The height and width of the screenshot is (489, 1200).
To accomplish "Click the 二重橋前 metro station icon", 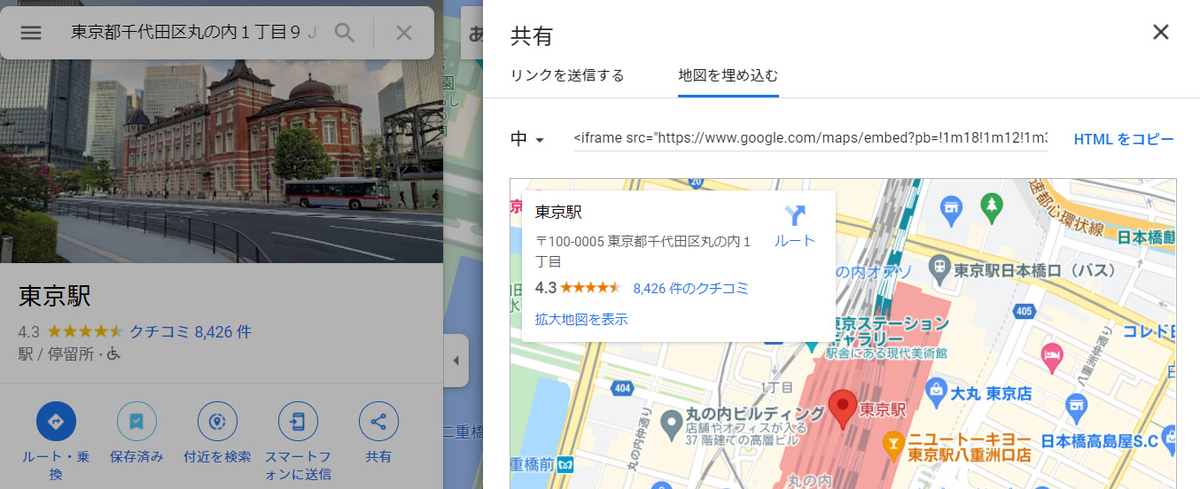I will point(566,465).
